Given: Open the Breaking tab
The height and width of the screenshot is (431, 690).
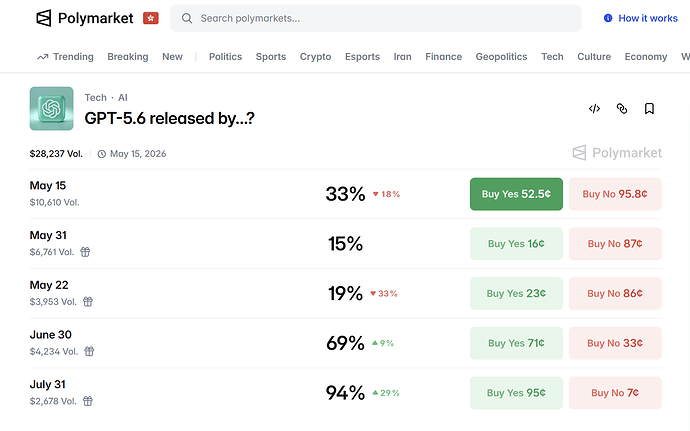Looking at the screenshot, I should click(x=128, y=57).
